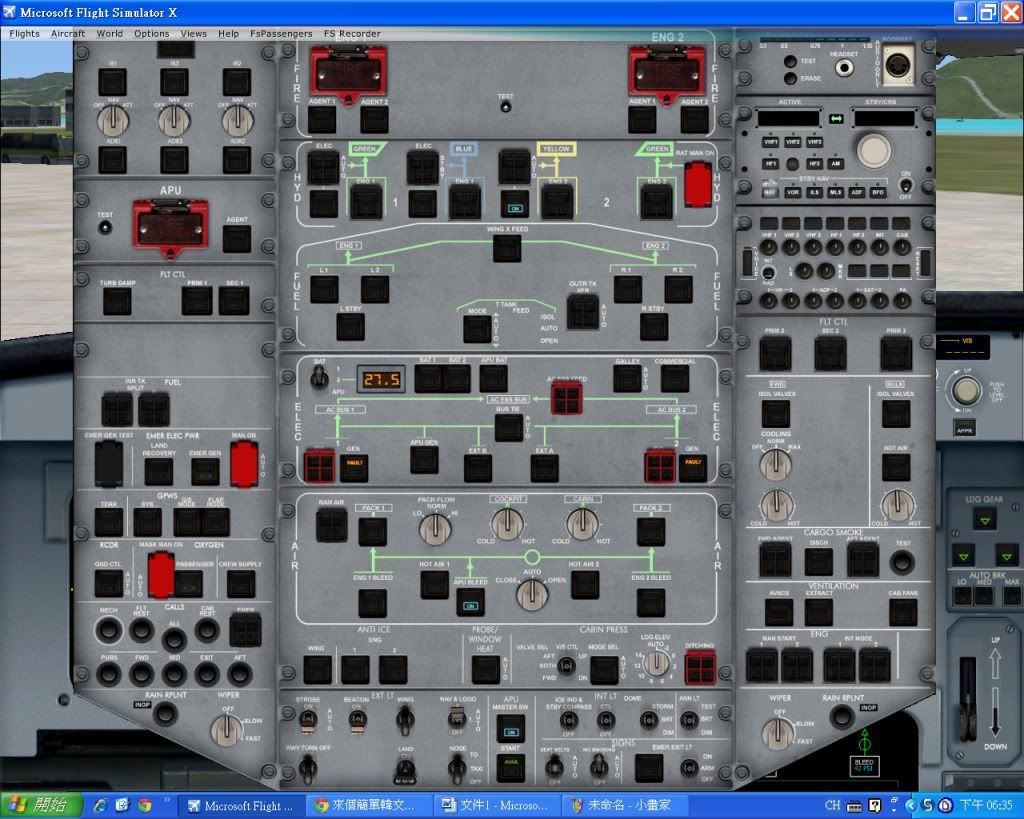Open the Options menu
The width and height of the screenshot is (1024, 819).
pyautogui.click(x=152, y=33)
